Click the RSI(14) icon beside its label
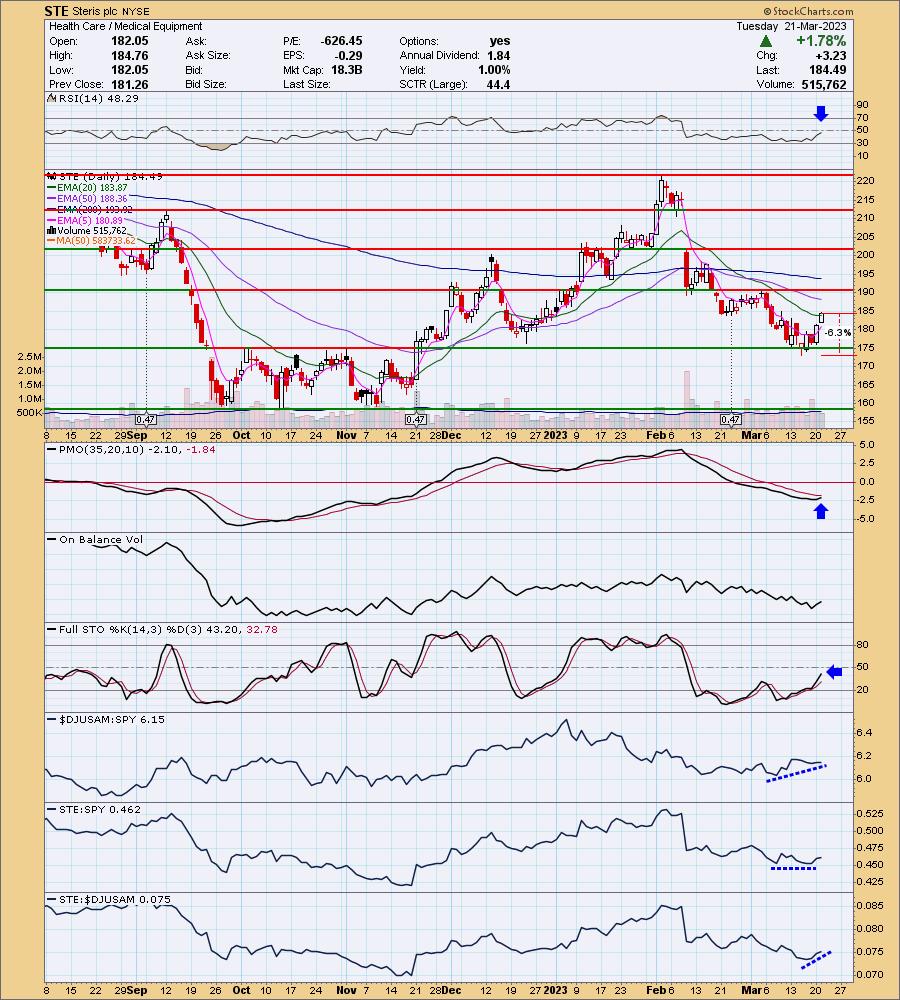The image size is (900, 1000). click(x=53, y=98)
